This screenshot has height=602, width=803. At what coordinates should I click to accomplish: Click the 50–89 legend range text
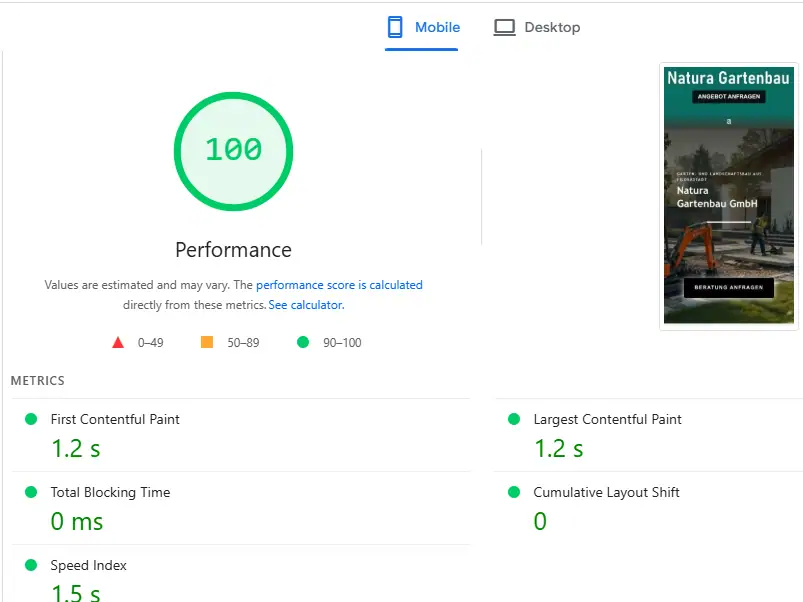243,342
